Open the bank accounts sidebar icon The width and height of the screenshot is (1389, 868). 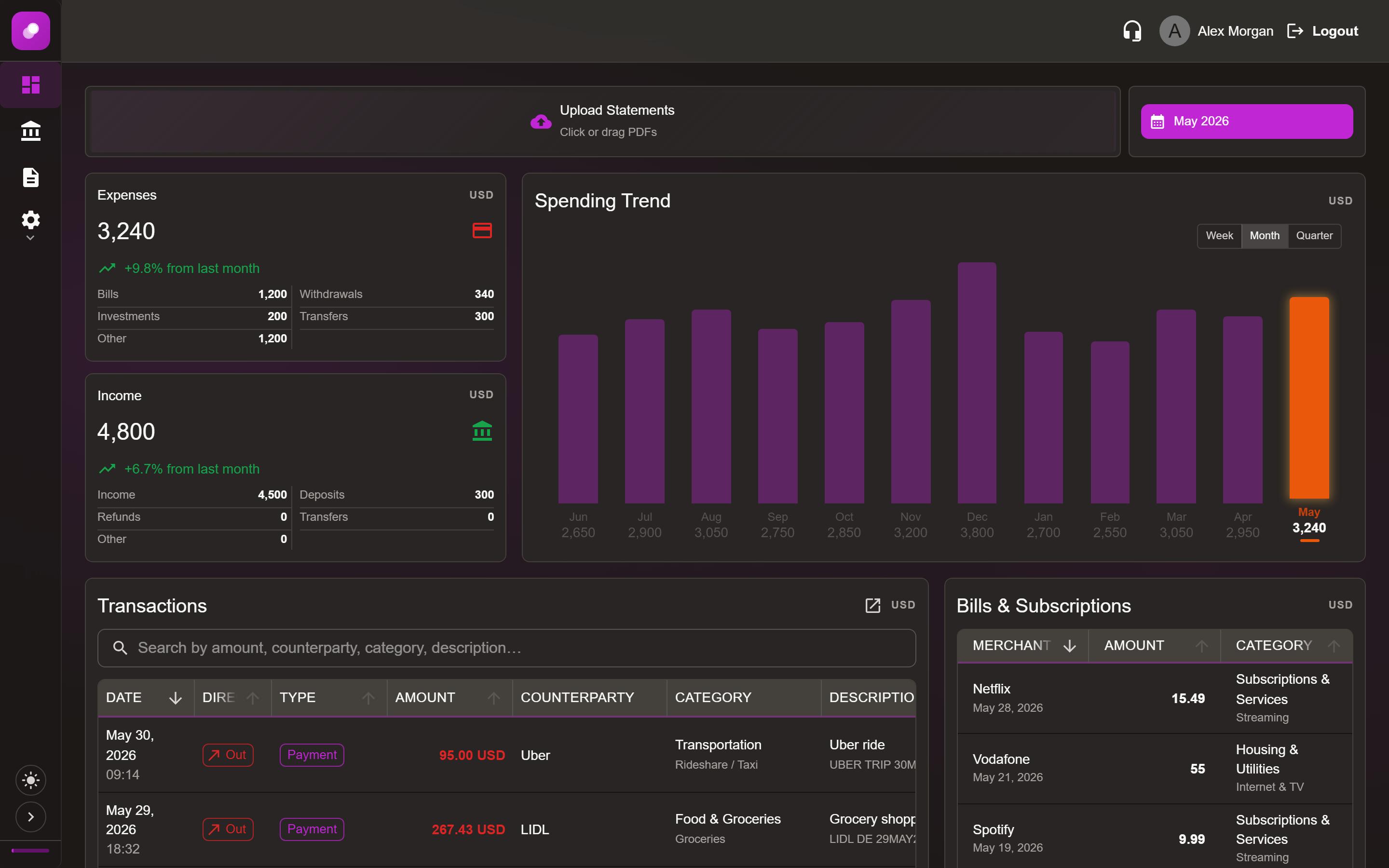[30, 131]
